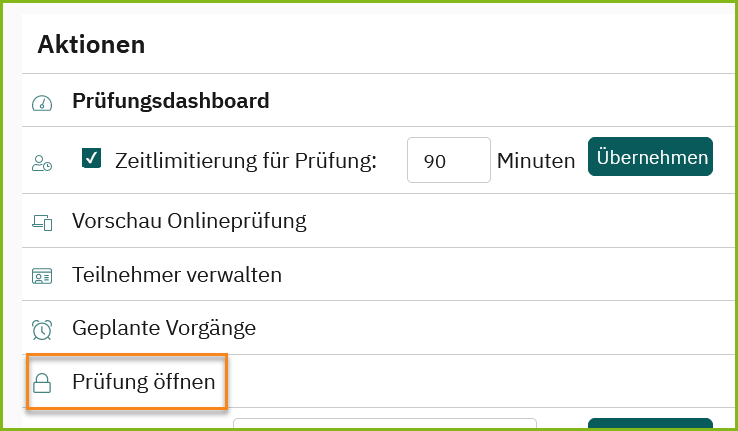Click the Minuten unit label
The image size is (738, 431).
click(x=536, y=161)
